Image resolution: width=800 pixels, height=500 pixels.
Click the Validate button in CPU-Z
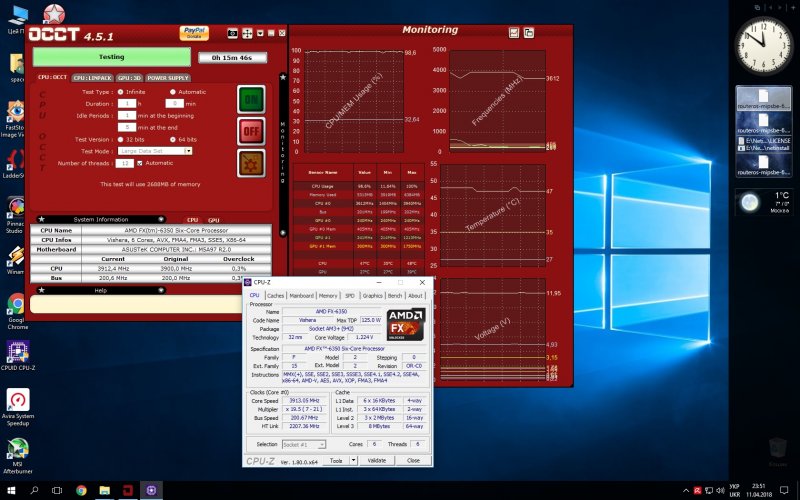click(x=377, y=460)
